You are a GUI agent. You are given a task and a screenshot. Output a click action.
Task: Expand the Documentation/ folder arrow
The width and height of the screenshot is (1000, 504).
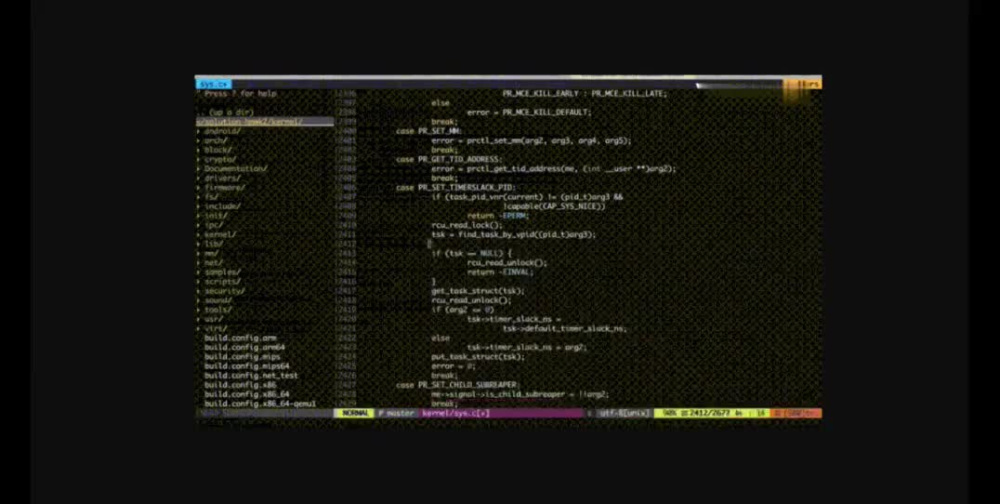coord(198,169)
